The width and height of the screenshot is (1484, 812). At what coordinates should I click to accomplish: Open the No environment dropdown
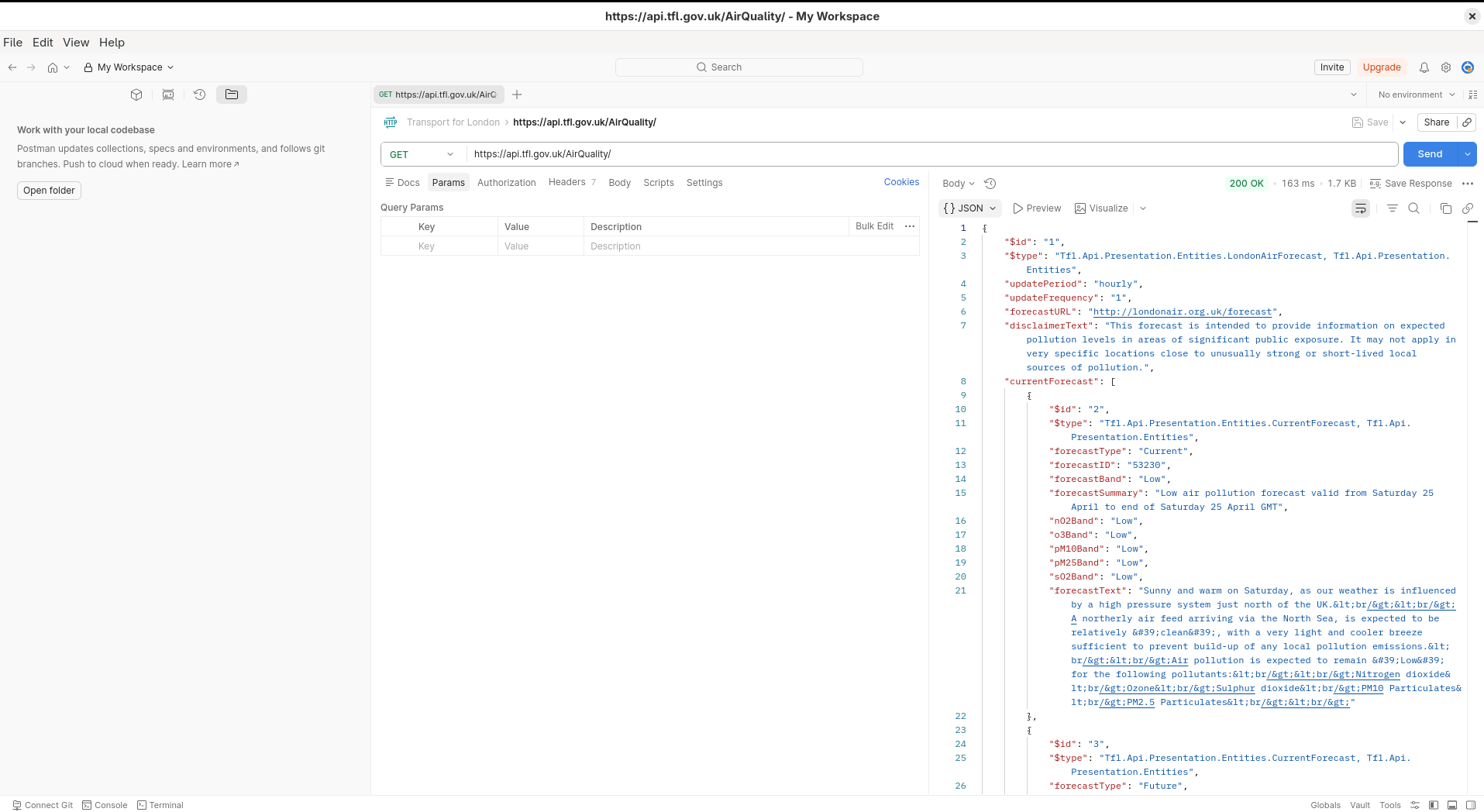tap(1416, 95)
